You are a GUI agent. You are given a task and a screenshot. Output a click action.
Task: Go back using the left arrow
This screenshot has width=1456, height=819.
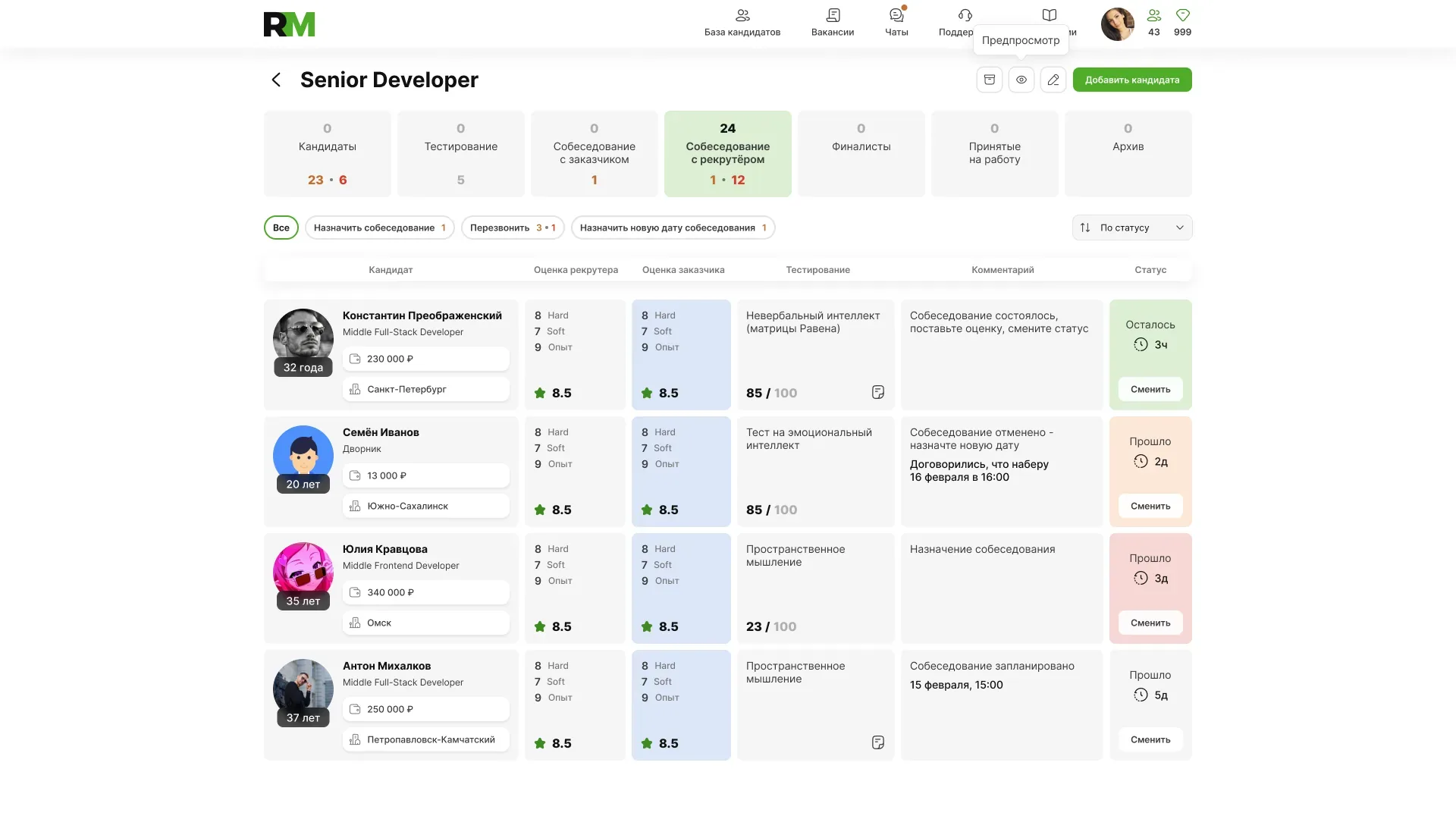(x=276, y=80)
